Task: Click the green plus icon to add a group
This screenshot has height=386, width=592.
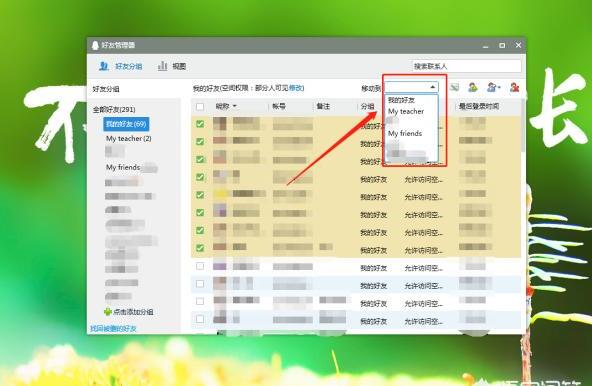Action: coord(108,312)
